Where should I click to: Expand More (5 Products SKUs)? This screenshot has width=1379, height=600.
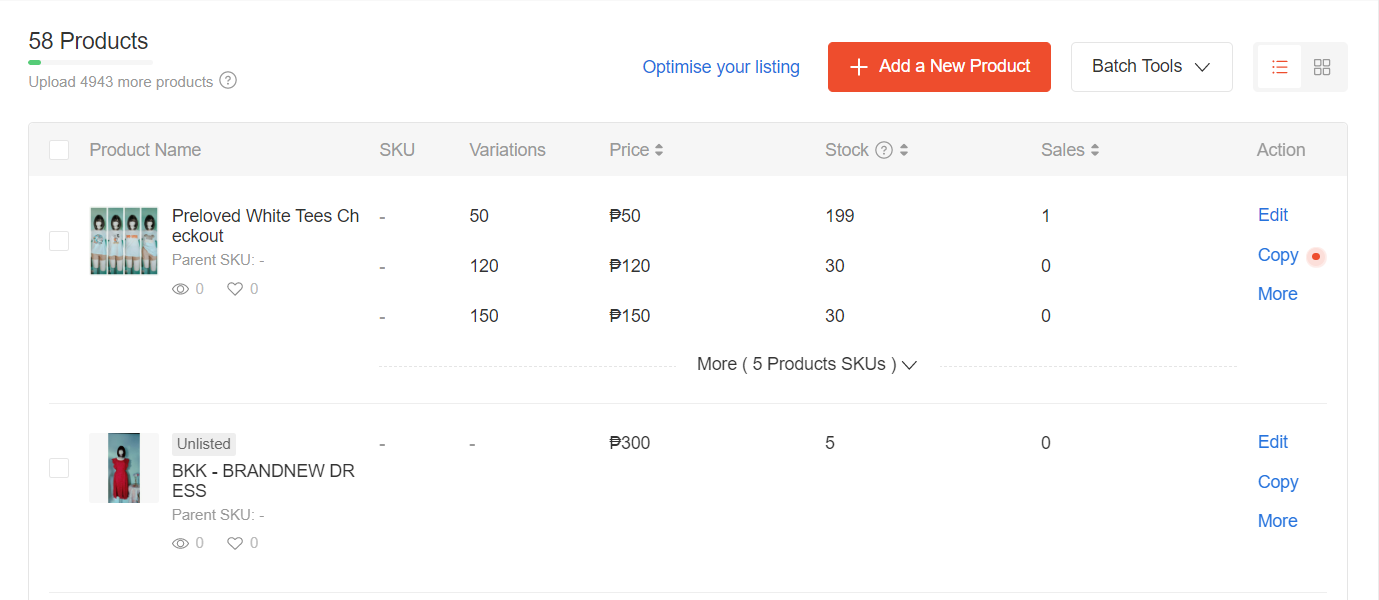pos(807,365)
